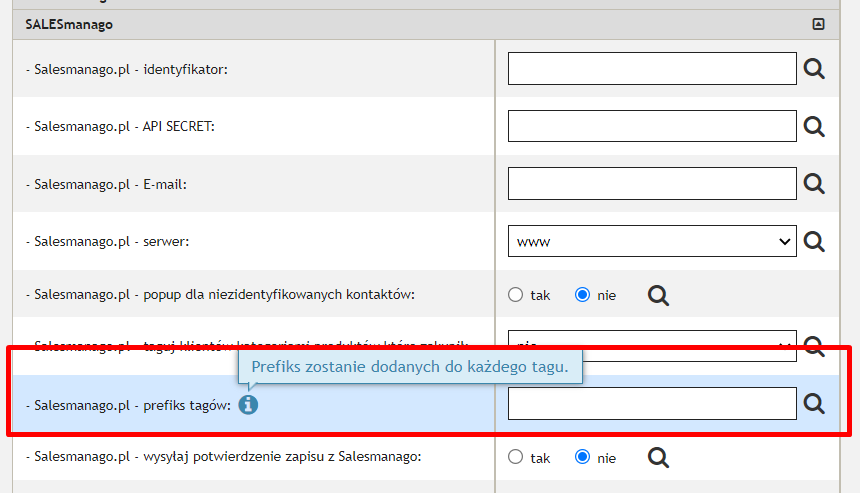The image size is (860, 493).
Task: Click magnifier icon next to E-mail field
Action: 814,184
